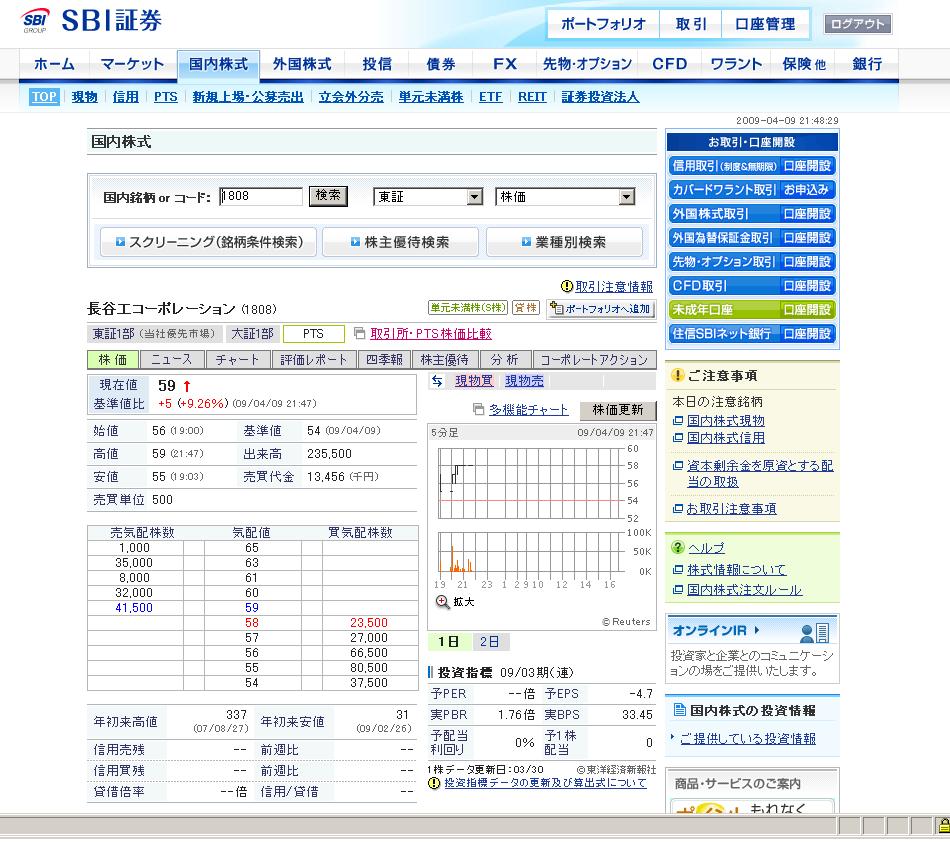Click the Online IR person icon
The image size is (950, 850).
[814, 632]
